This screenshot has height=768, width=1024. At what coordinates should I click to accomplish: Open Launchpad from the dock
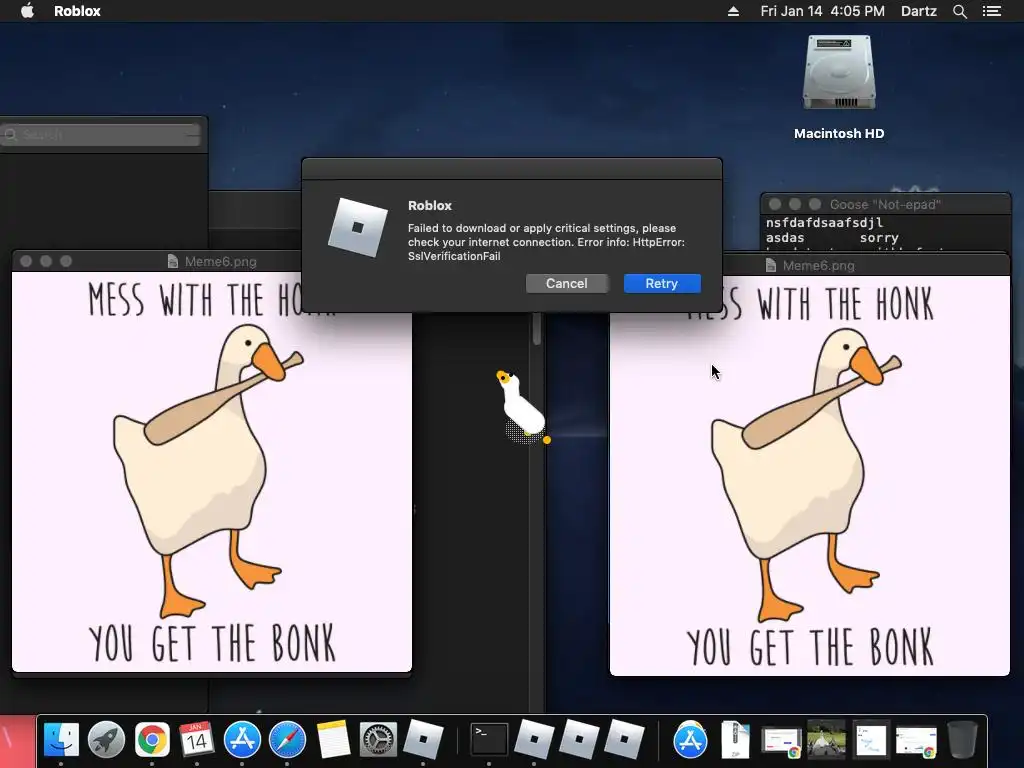click(106, 740)
